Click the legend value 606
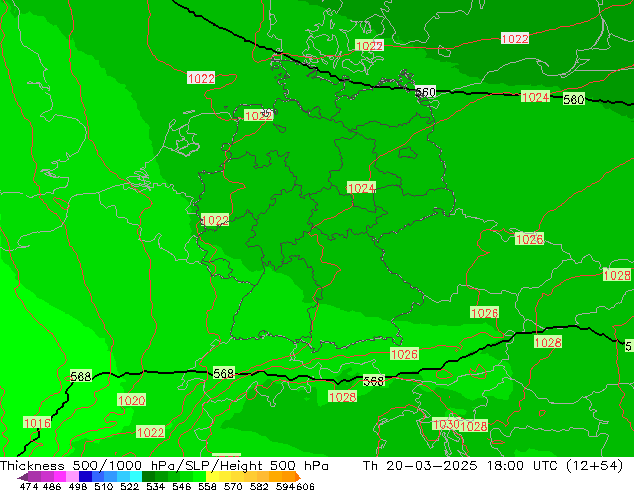 305,486
